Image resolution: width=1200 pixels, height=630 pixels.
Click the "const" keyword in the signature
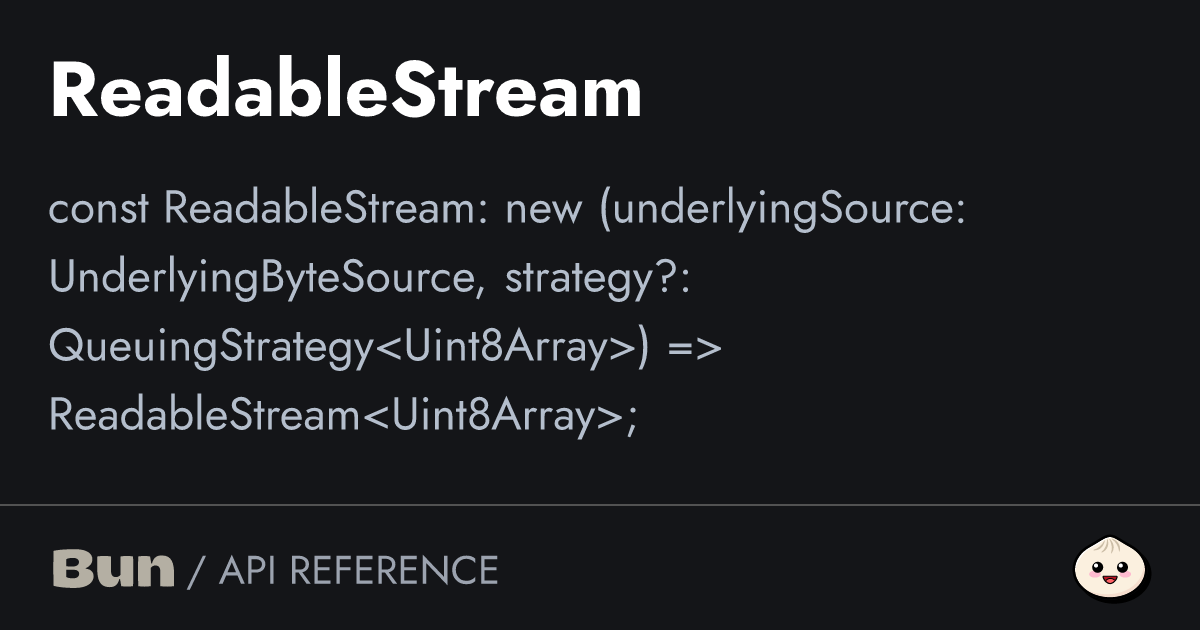(99, 210)
